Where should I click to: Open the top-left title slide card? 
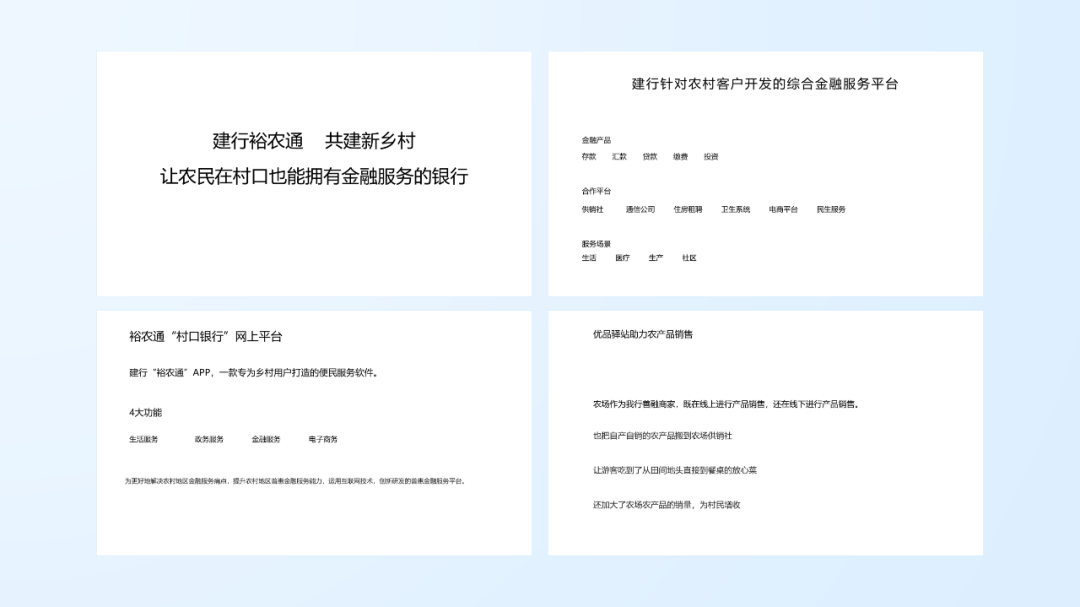314,174
